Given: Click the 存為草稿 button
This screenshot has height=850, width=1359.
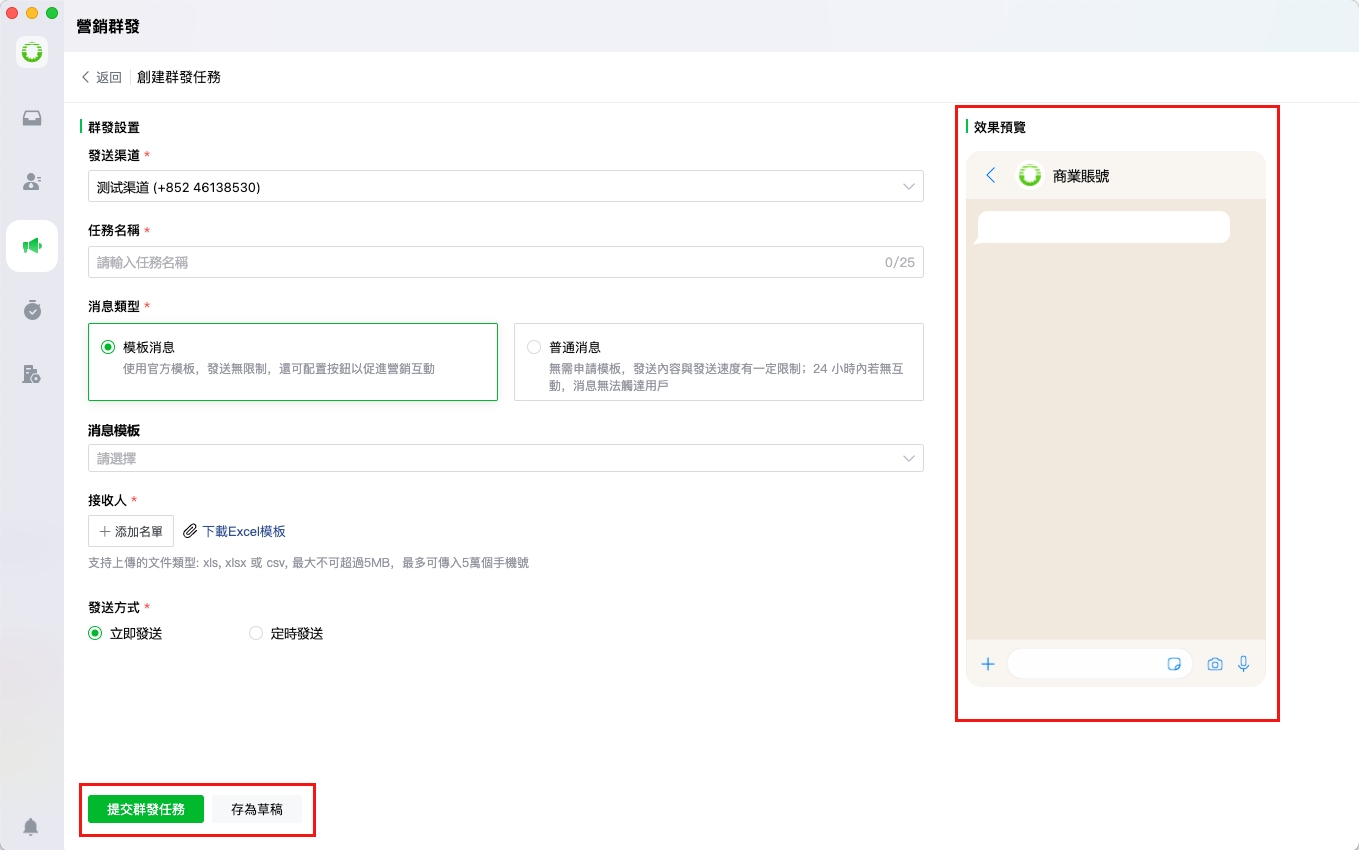Looking at the screenshot, I should click(257, 809).
